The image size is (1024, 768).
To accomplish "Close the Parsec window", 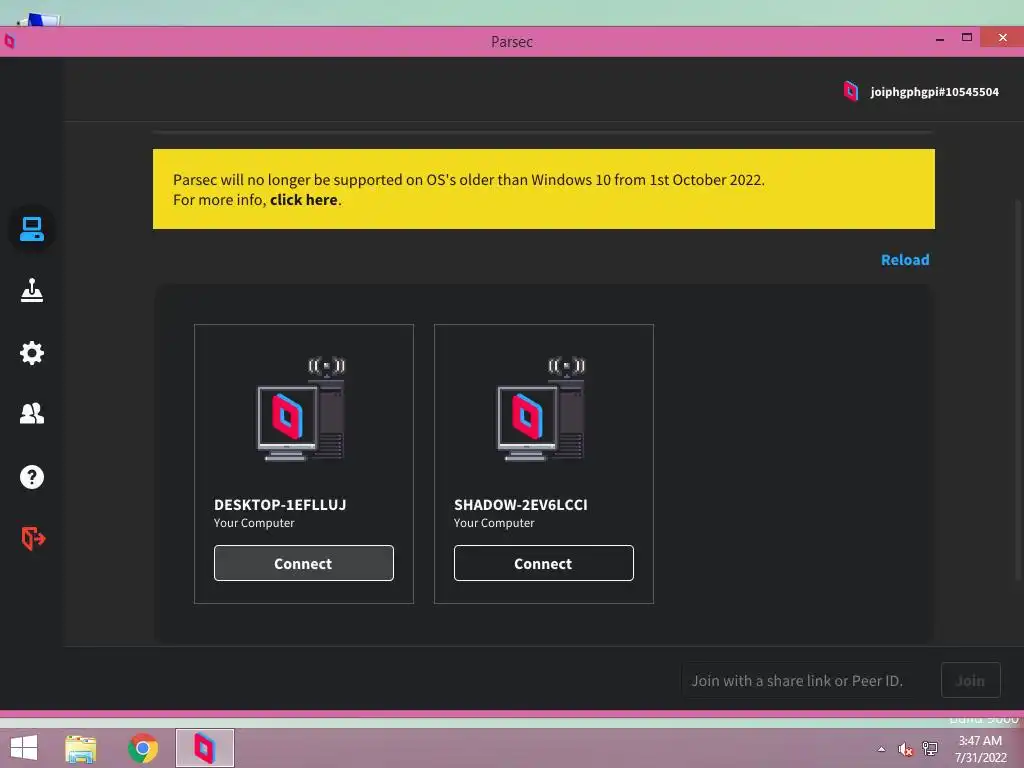I will pos(1002,38).
